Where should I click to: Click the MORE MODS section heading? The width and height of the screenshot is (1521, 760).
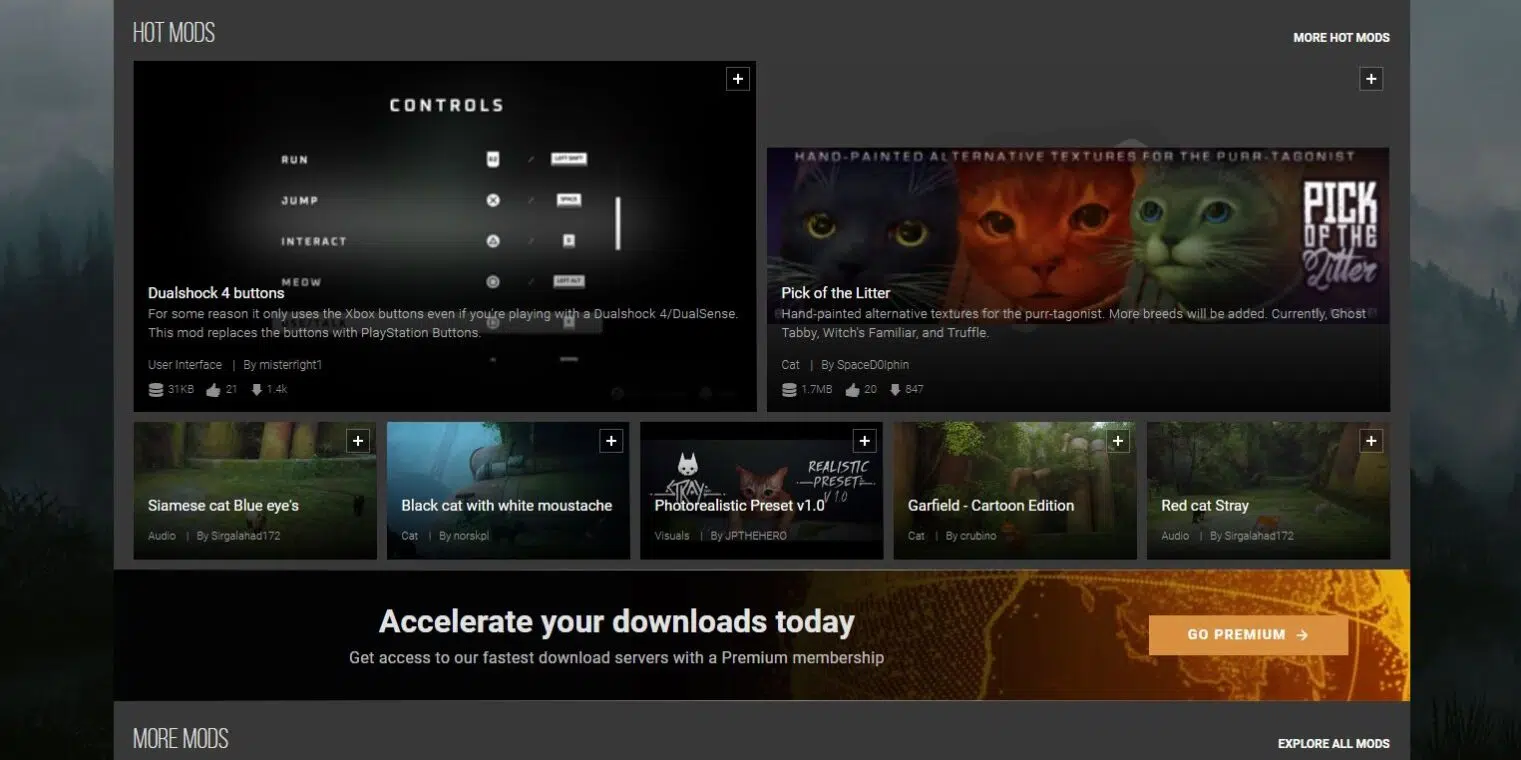tap(181, 739)
